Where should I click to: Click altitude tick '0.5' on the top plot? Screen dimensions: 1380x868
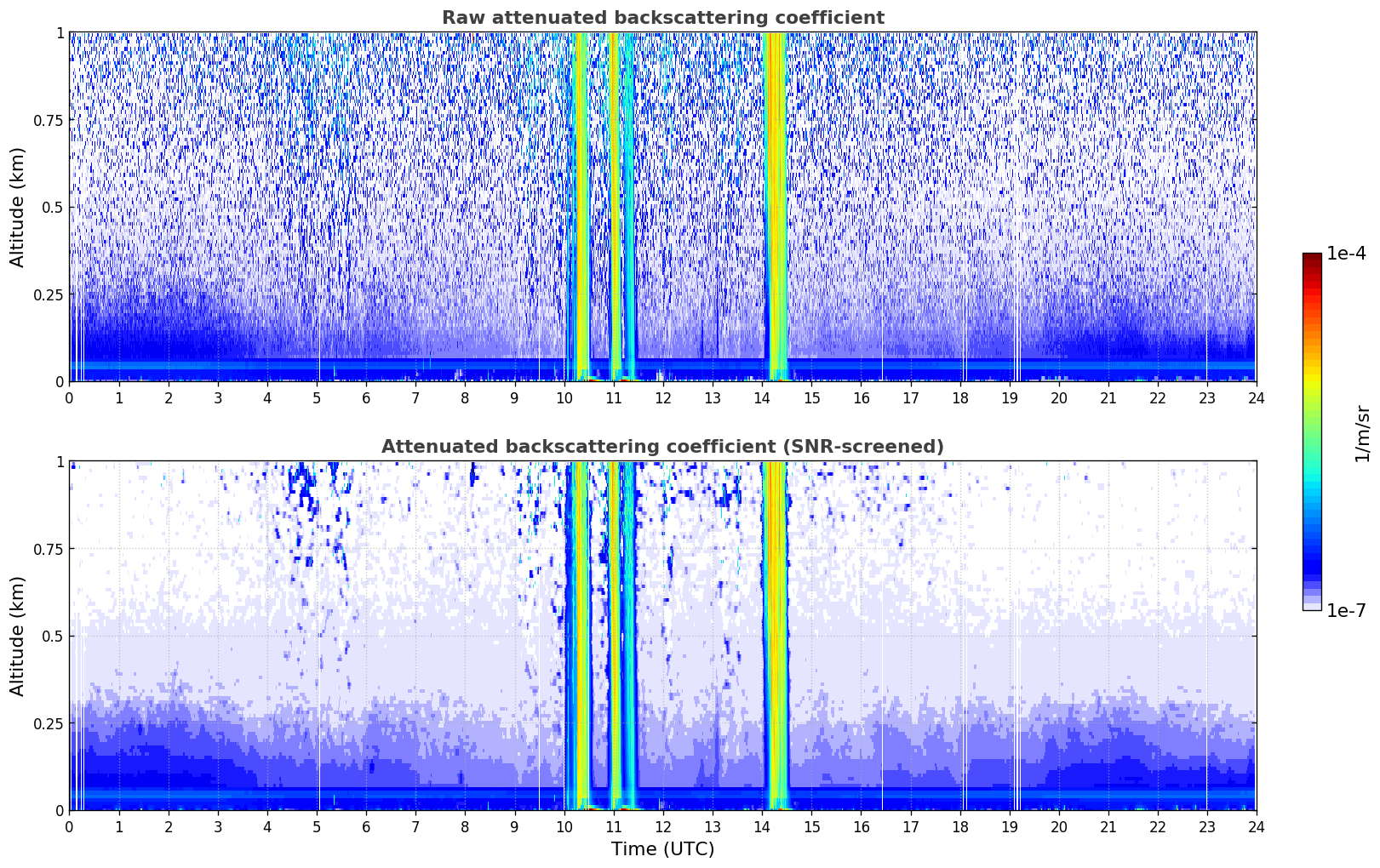[53, 207]
